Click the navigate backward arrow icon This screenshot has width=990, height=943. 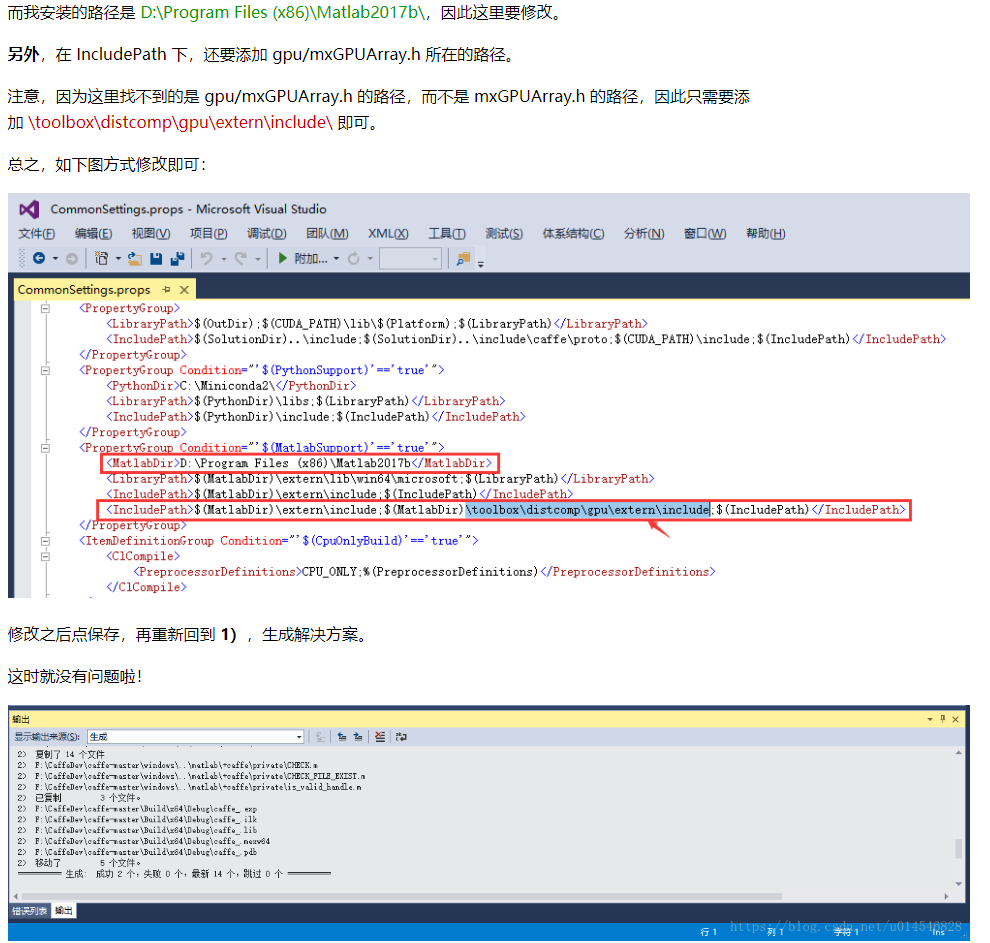tap(39, 259)
